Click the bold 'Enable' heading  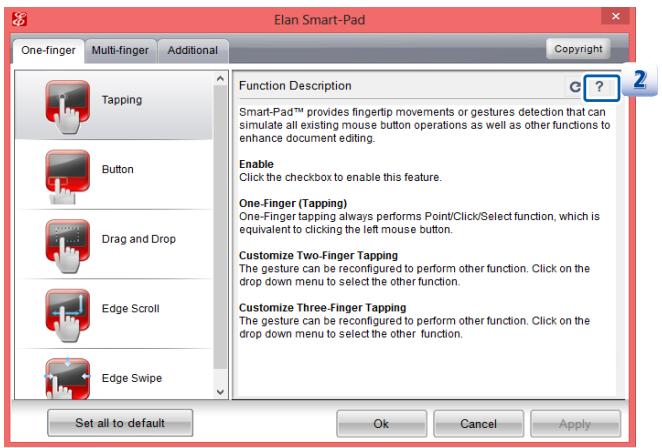pos(256,164)
